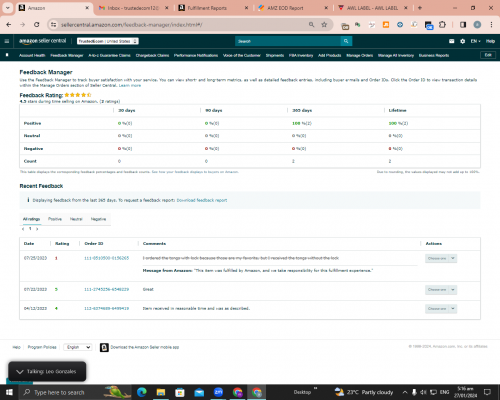Click the Edit button in navigation bar
The height and width of the screenshot is (400, 500).
click(x=488, y=55)
